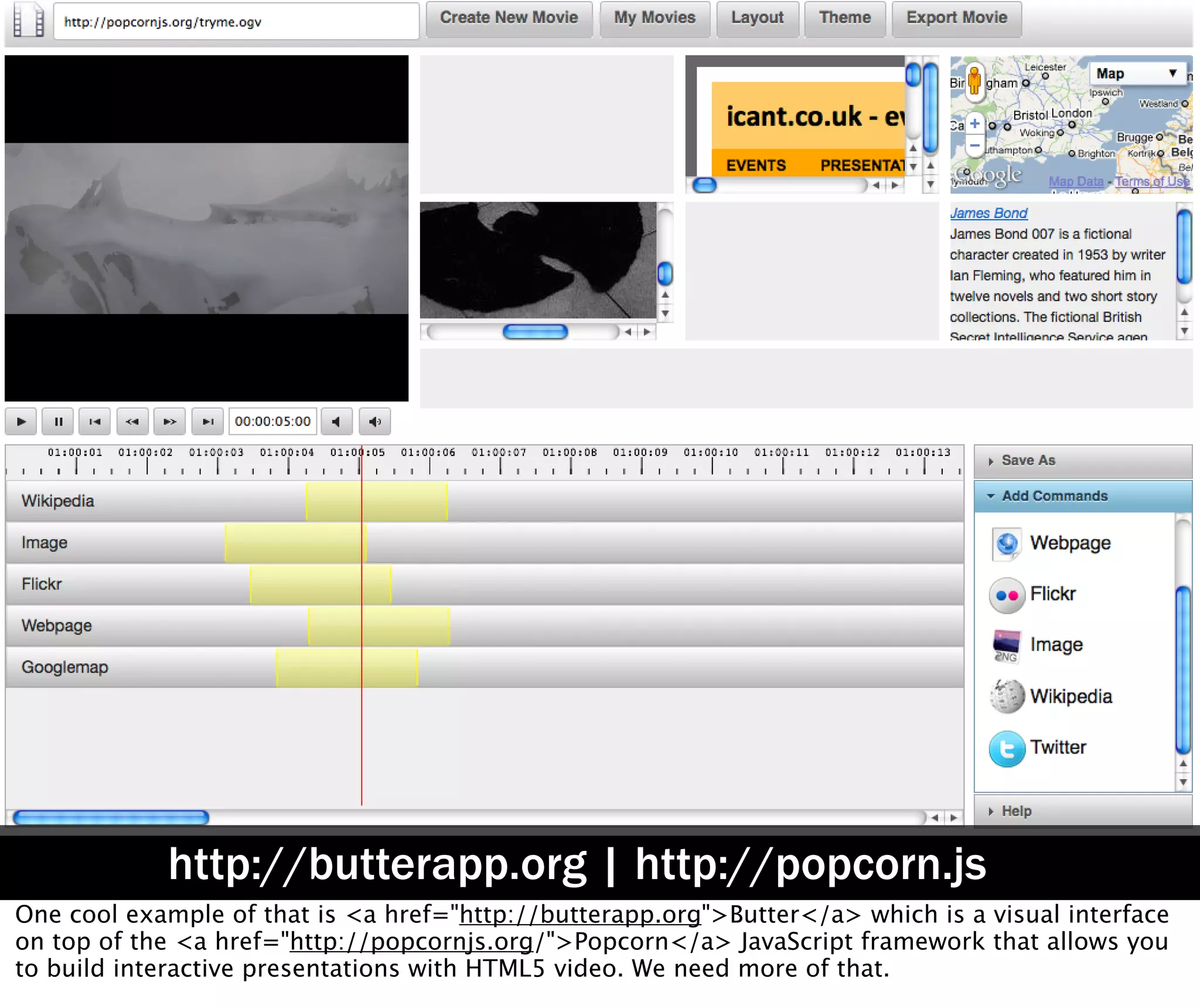Viewport: 1200px width, 1008px height.
Task: Click the PRESENTAT… link in the webpage preview
Action: pos(862,166)
